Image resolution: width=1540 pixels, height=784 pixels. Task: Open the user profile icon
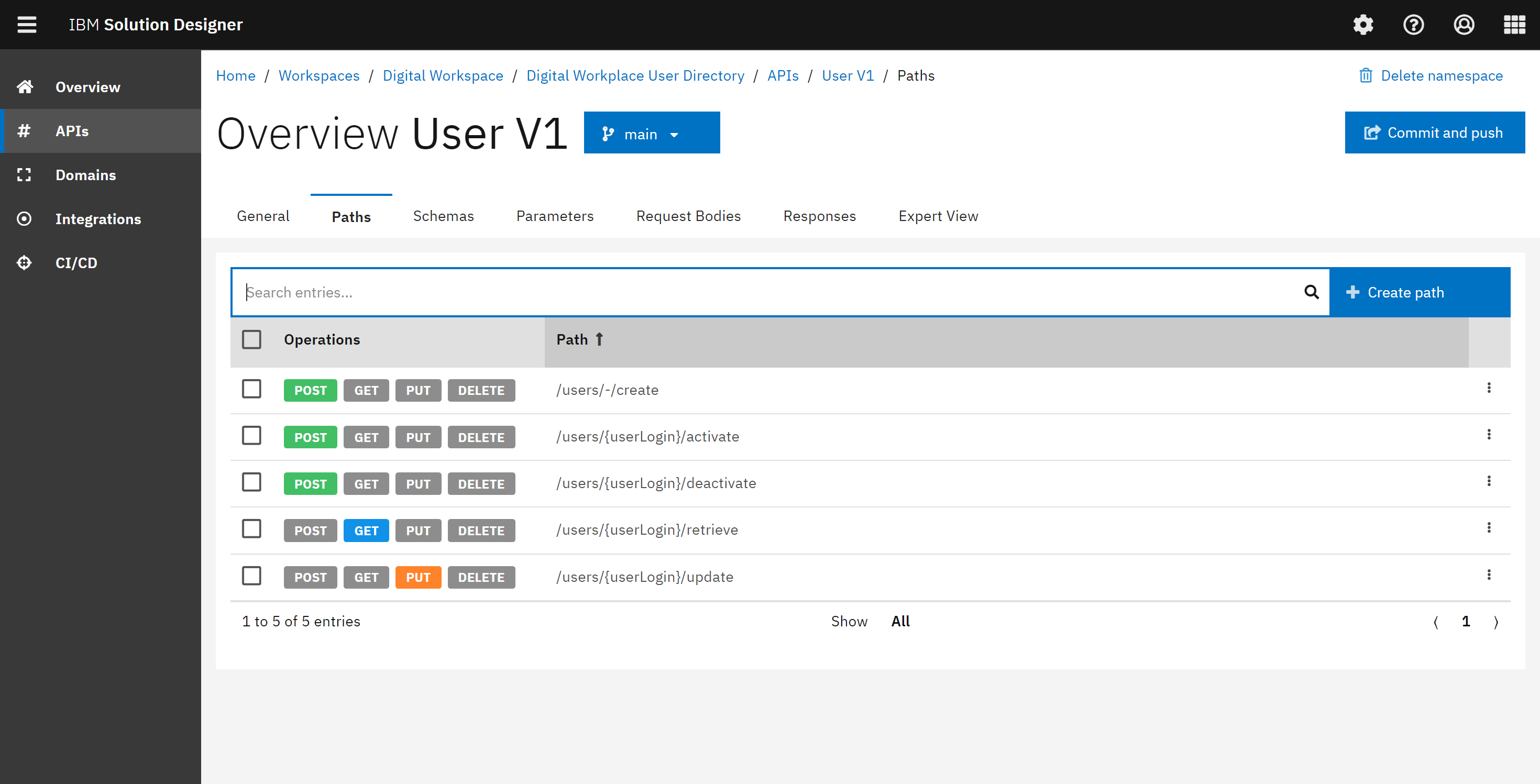[x=1464, y=25]
